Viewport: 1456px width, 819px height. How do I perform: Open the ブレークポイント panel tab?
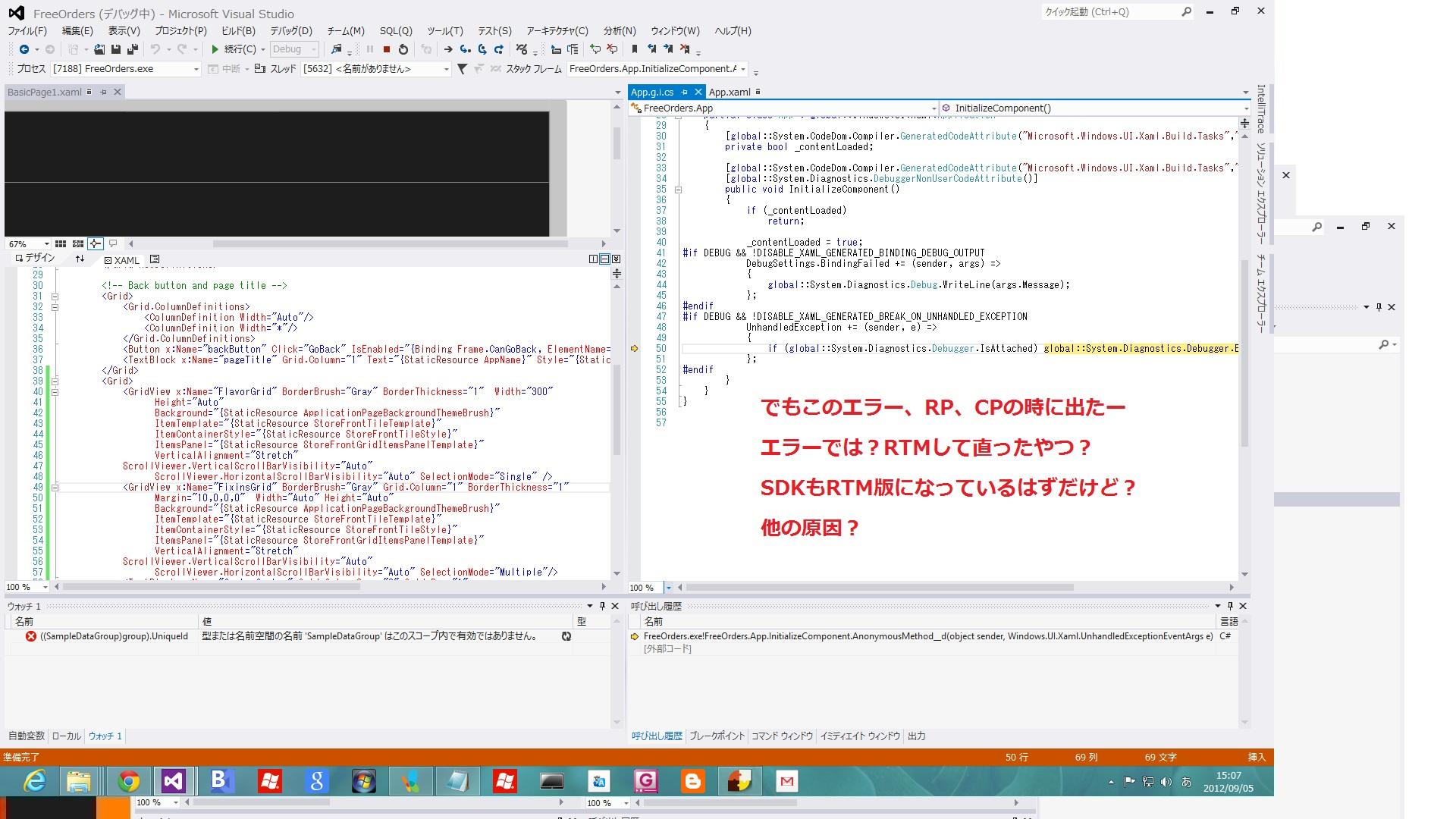point(717,736)
